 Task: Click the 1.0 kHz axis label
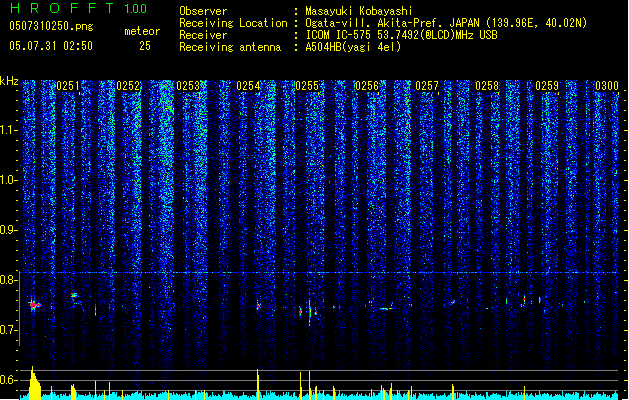[9, 180]
